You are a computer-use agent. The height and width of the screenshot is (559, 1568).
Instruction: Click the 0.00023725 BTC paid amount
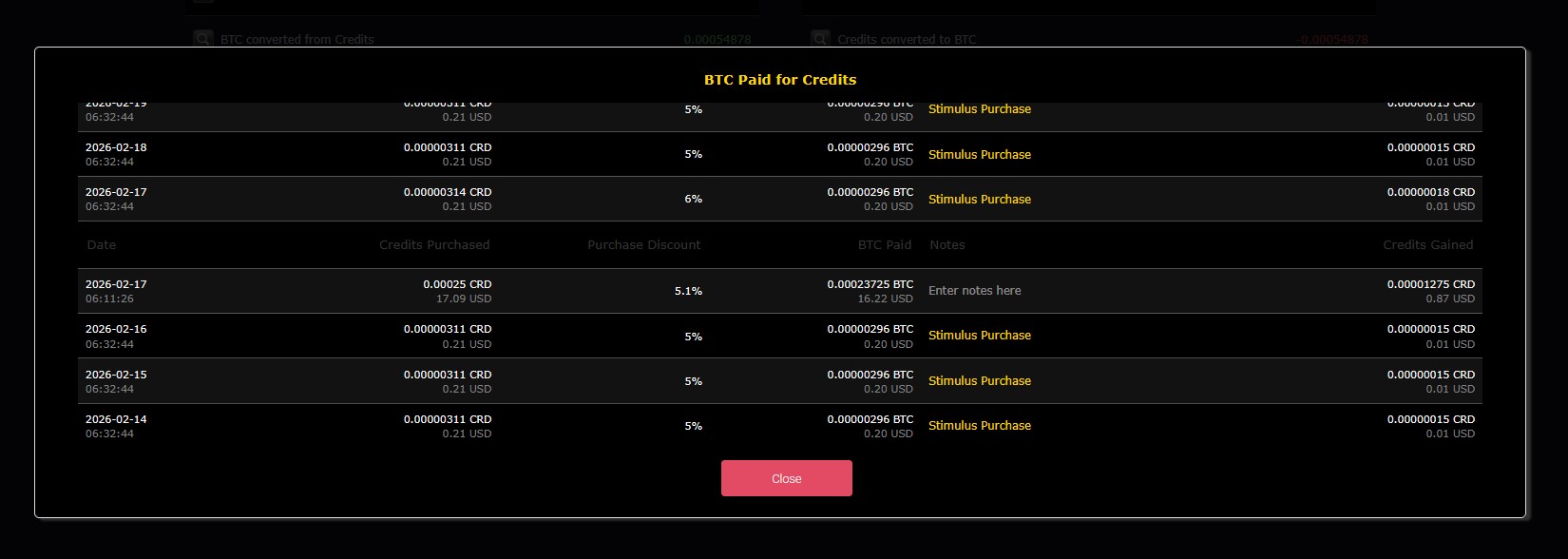click(x=870, y=284)
